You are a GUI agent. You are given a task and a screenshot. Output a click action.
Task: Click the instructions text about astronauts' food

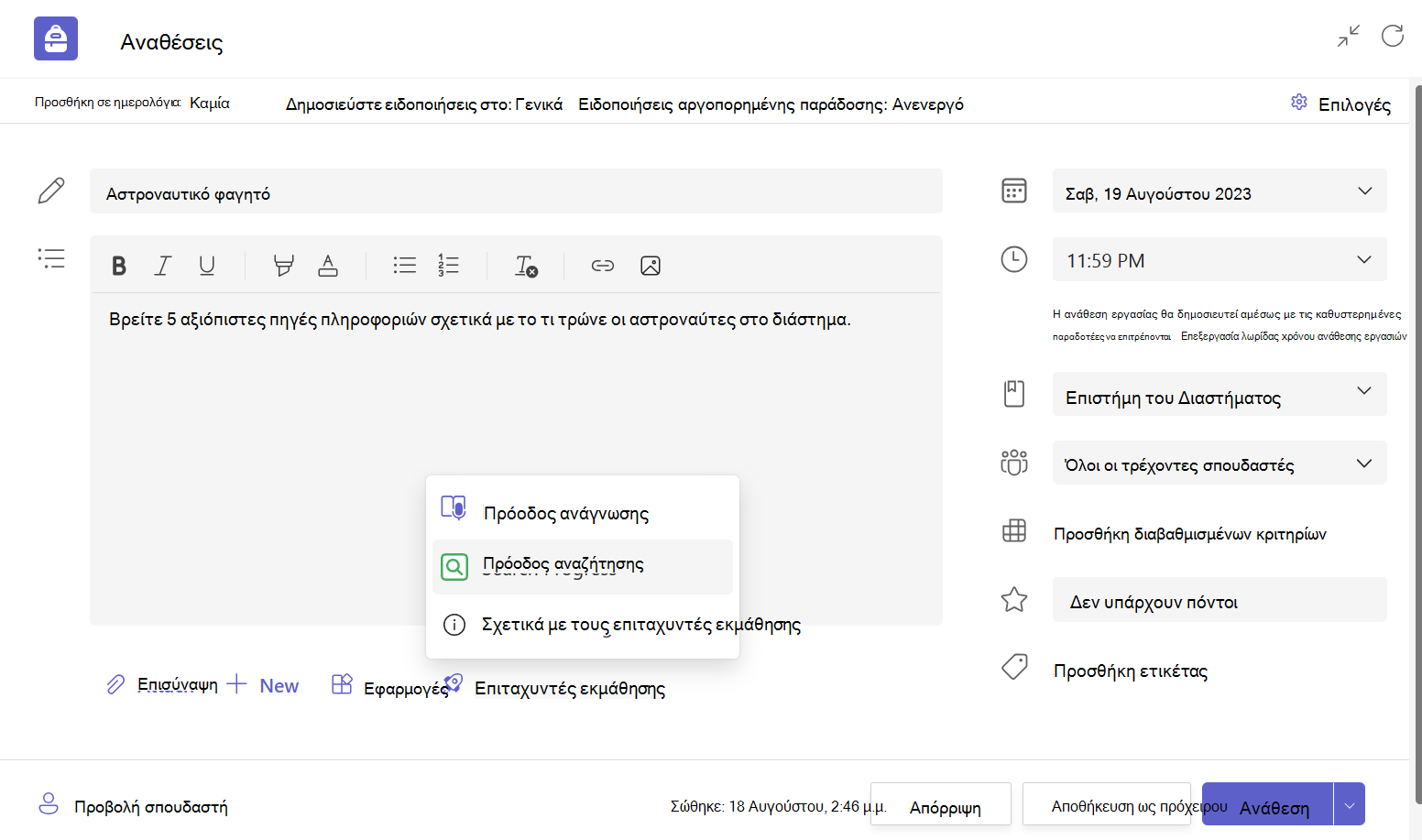pyautogui.click(x=480, y=320)
